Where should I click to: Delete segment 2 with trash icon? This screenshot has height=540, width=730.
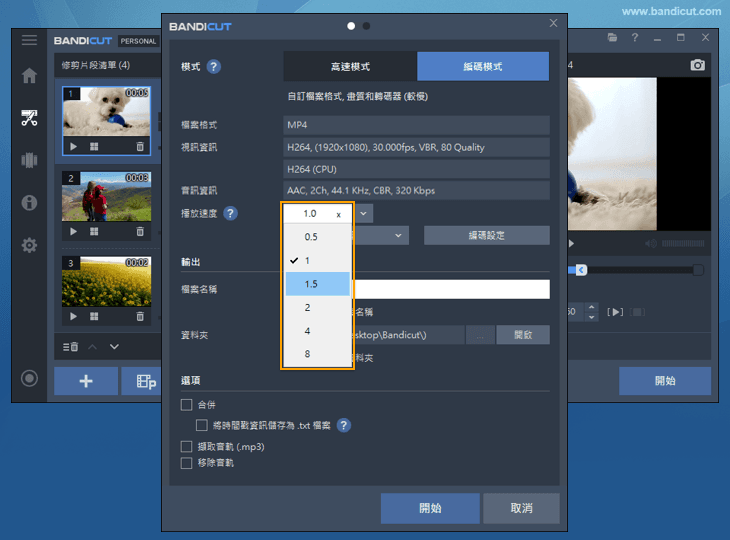[x=140, y=231]
